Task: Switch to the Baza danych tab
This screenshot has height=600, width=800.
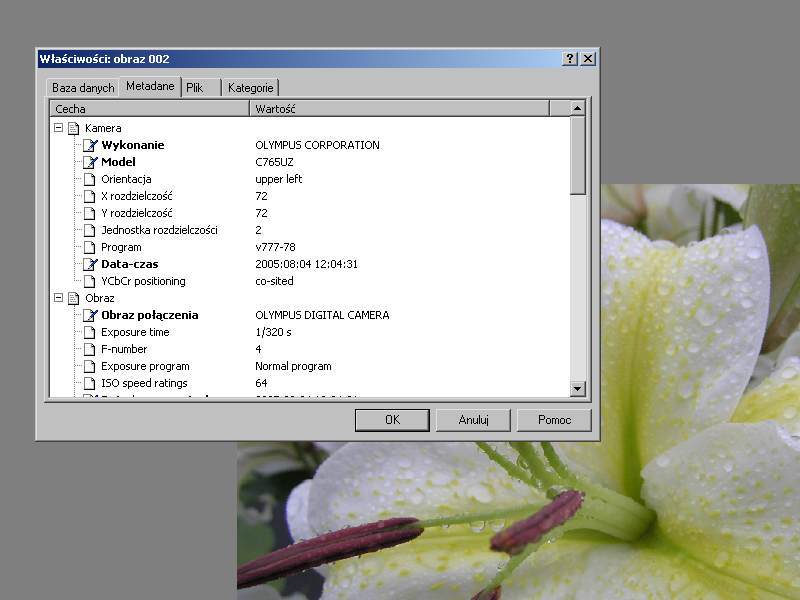Action: pyautogui.click(x=83, y=88)
